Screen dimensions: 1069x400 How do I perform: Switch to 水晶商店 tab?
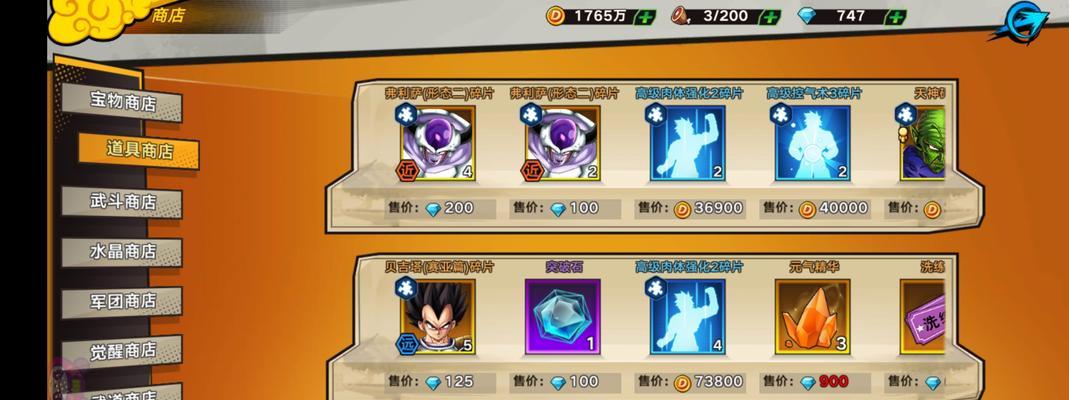(123, 251)
